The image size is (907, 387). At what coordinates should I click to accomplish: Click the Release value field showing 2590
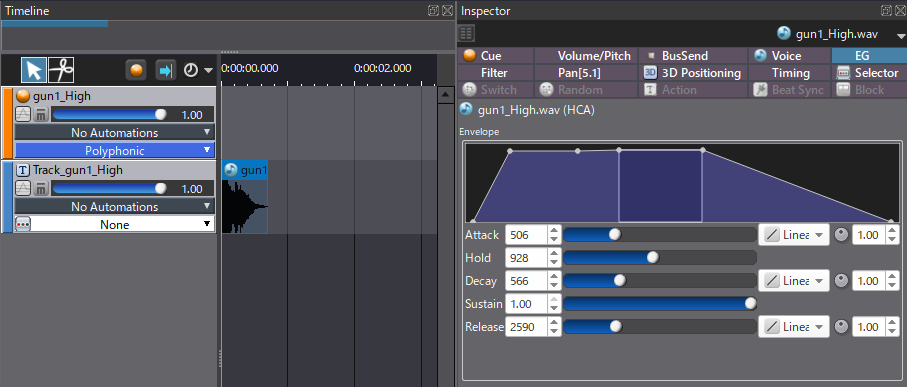(526, 327)
